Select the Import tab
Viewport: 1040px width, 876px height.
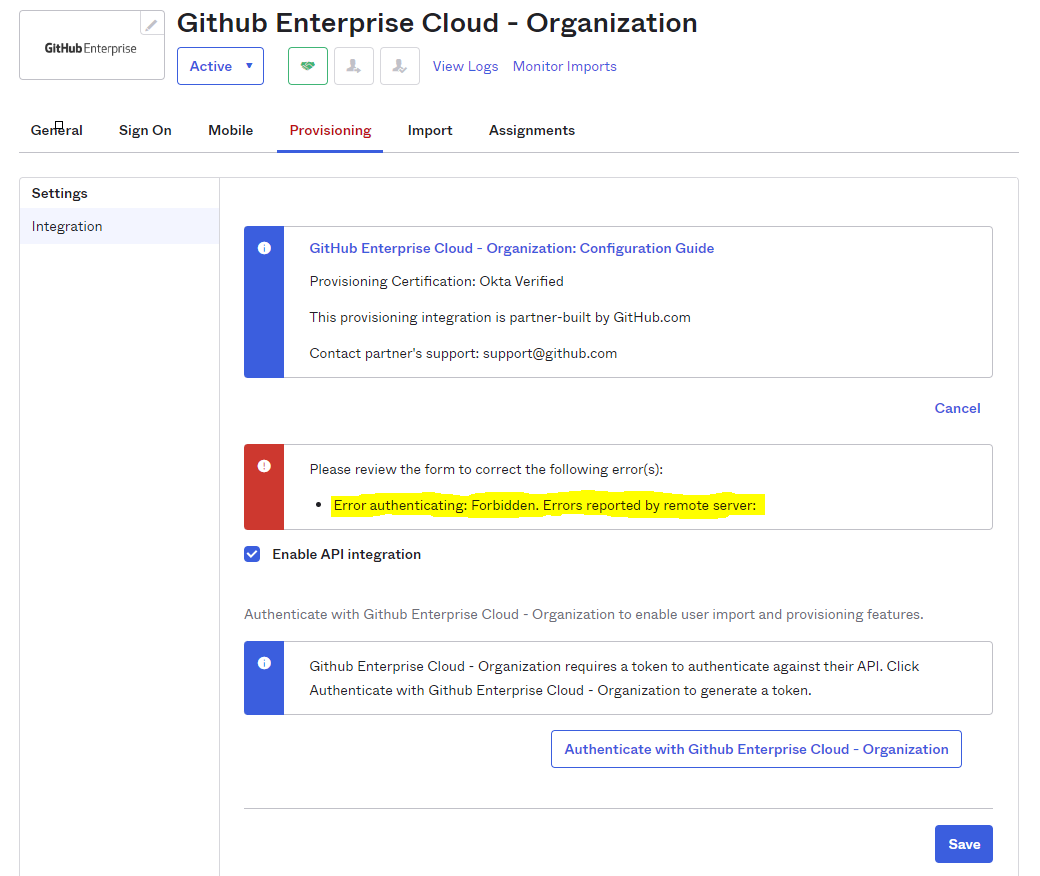(430, 130)
